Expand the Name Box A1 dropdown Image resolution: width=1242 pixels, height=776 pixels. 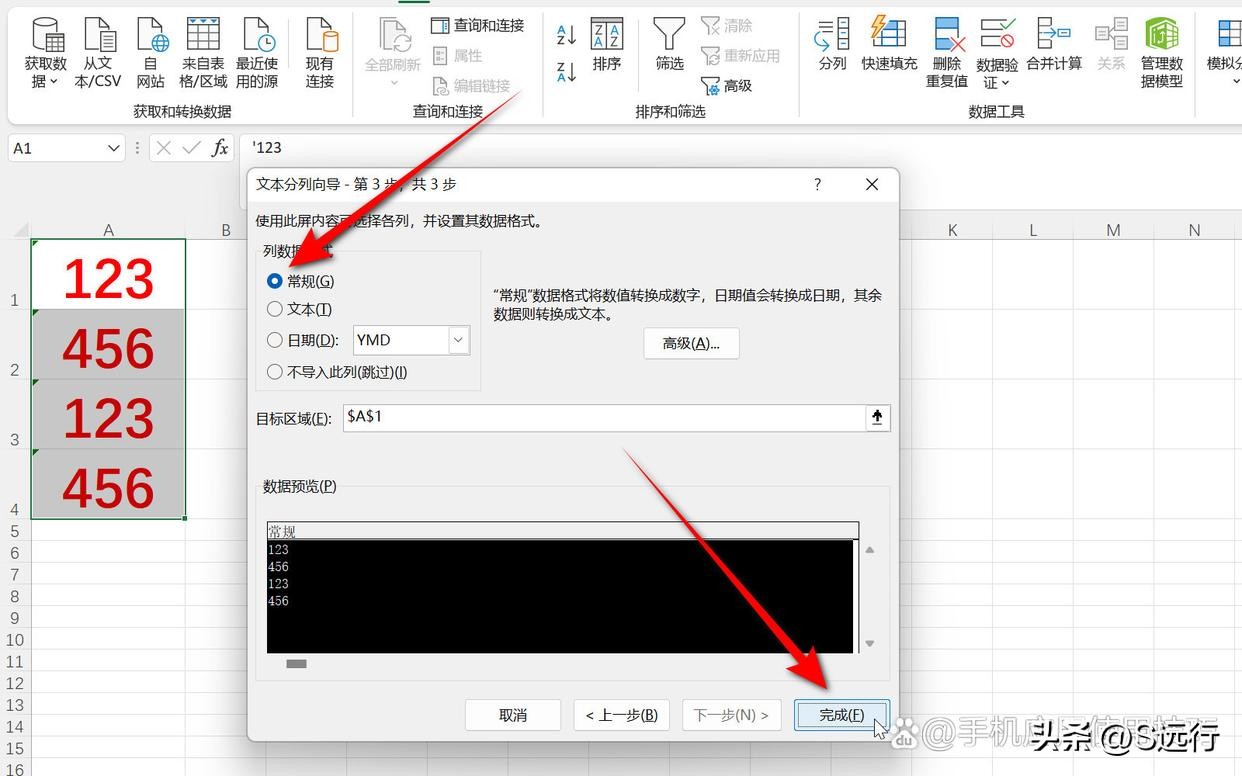point(114,148)
